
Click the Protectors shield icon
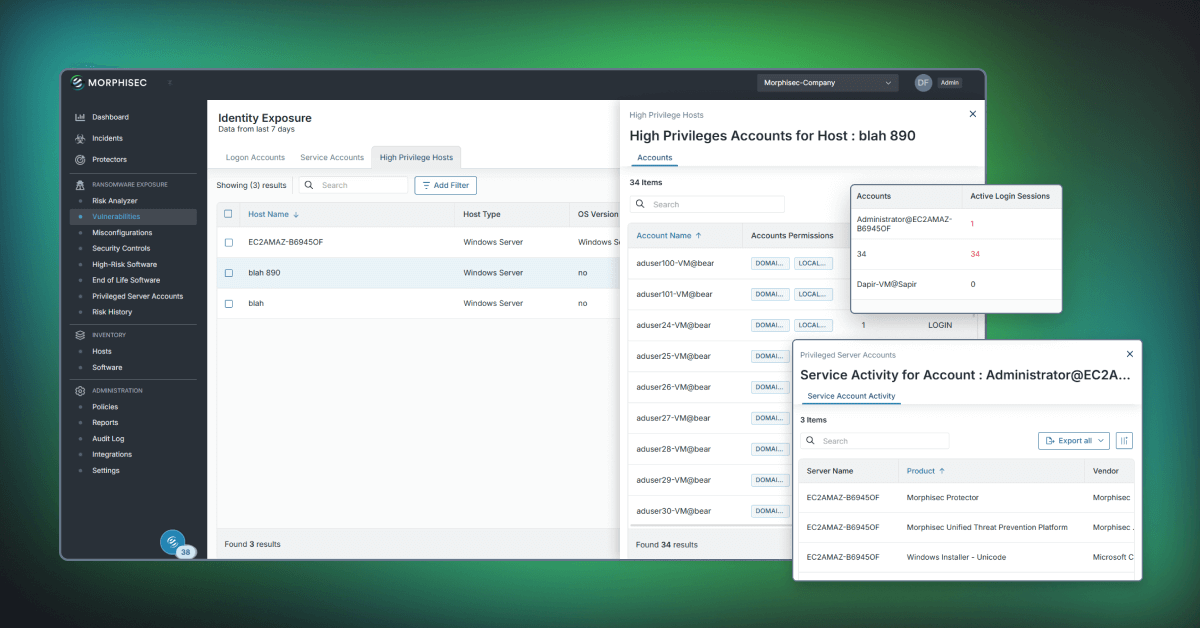(x=80, y=159)
